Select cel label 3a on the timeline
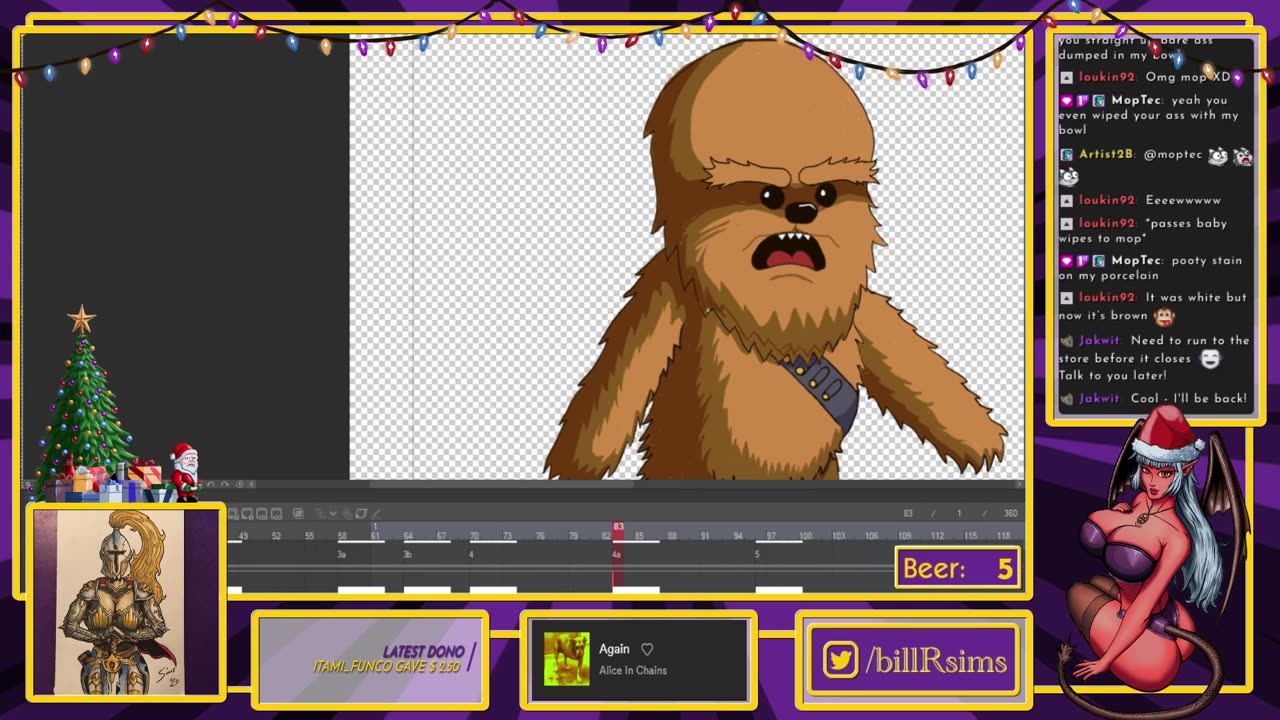 click(341, 555)
